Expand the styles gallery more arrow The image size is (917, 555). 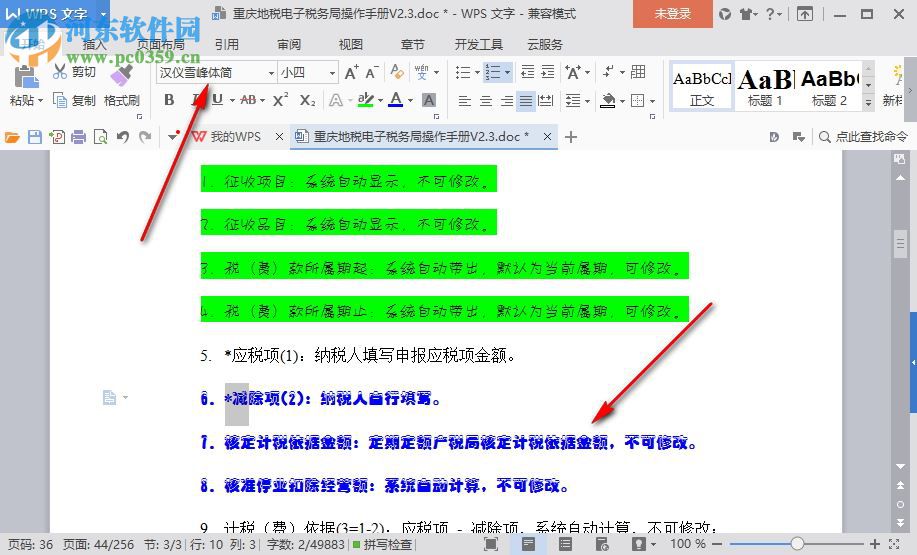(868, 102)
